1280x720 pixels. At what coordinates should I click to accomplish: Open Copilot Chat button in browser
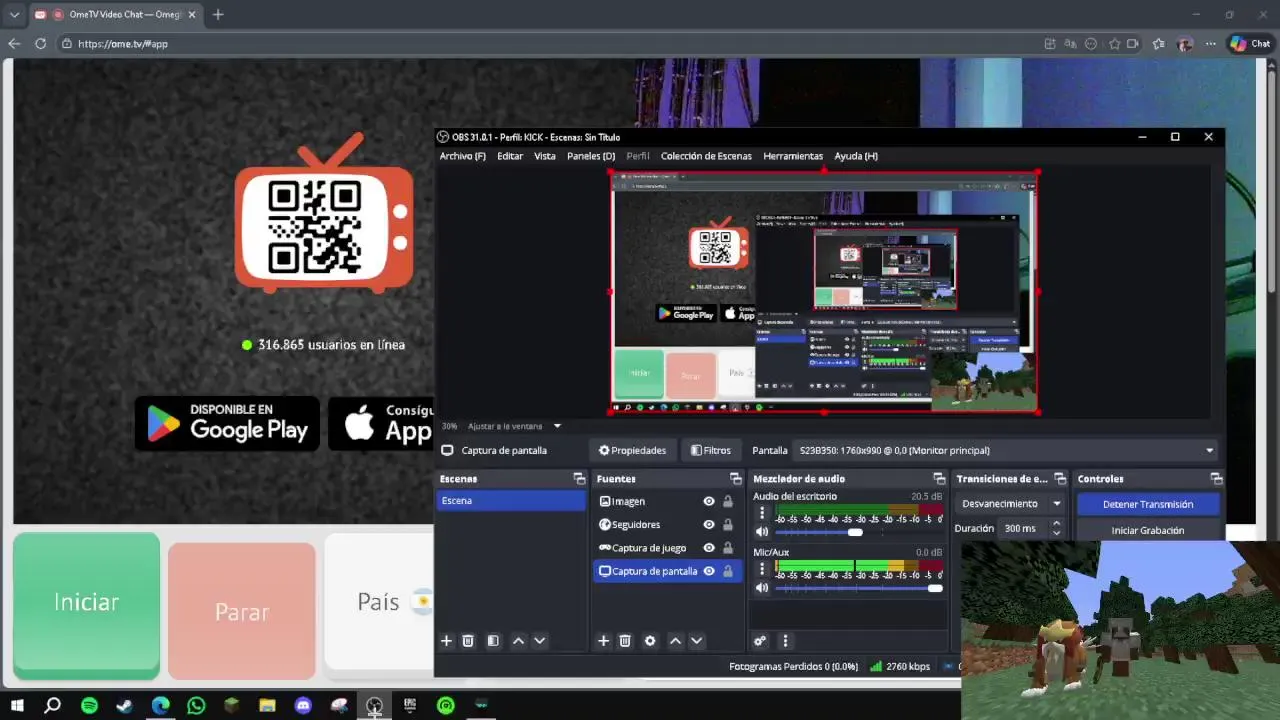1250,44
